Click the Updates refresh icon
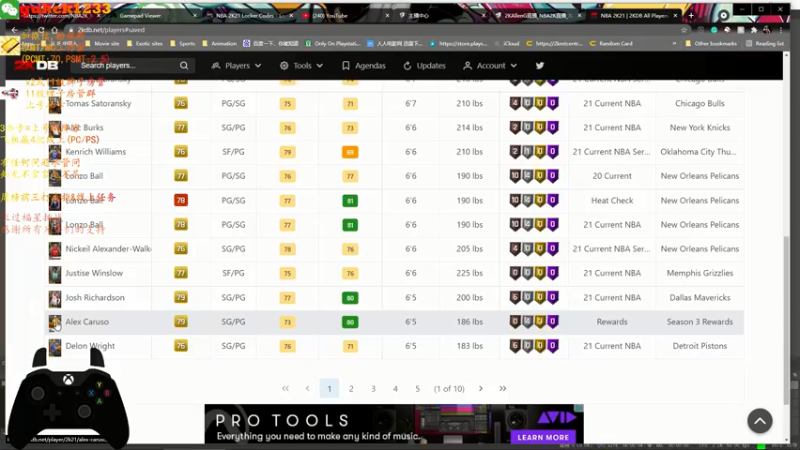The width and height of the screenshot is (800, 450). tap(407, 65)
